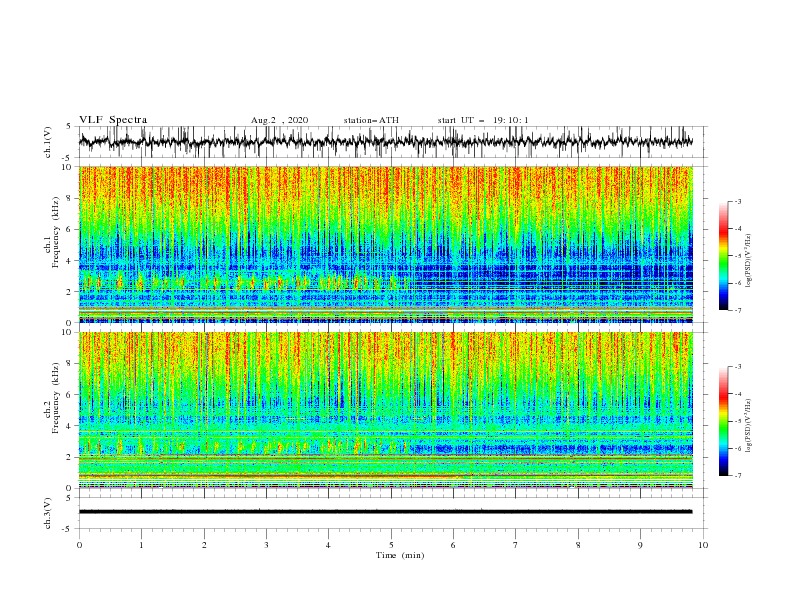Click the "4" tick on the time axis
Viewport: 792px width, 612px height.
[x=328, y=545]
